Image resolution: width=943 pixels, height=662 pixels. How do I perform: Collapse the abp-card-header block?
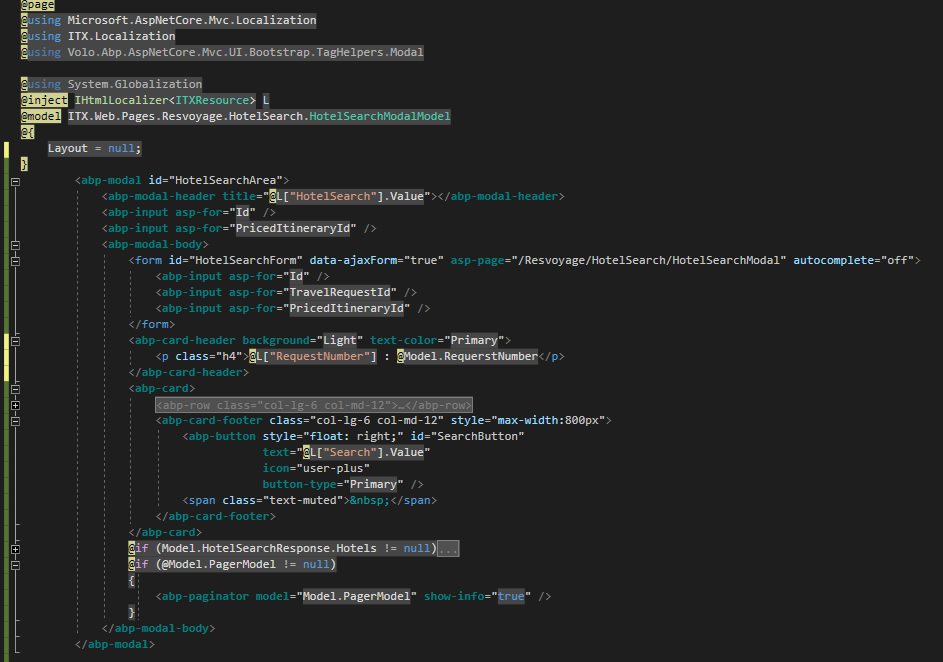point(15,340)
